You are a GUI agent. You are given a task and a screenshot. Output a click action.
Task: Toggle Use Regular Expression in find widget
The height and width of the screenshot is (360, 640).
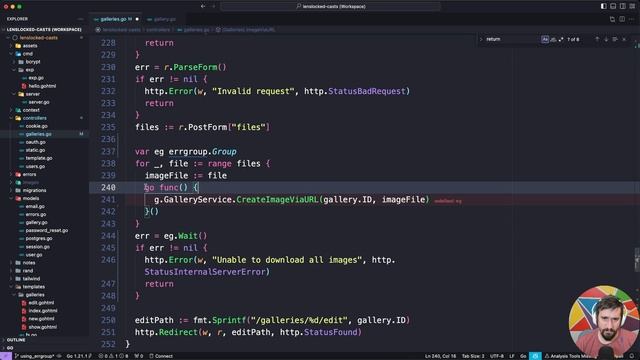tap(561, 39)
